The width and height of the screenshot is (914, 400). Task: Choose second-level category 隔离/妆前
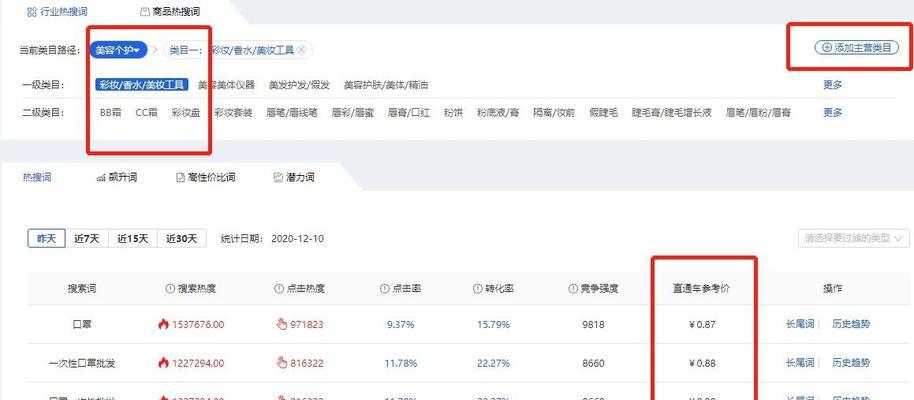click(554, 113)
